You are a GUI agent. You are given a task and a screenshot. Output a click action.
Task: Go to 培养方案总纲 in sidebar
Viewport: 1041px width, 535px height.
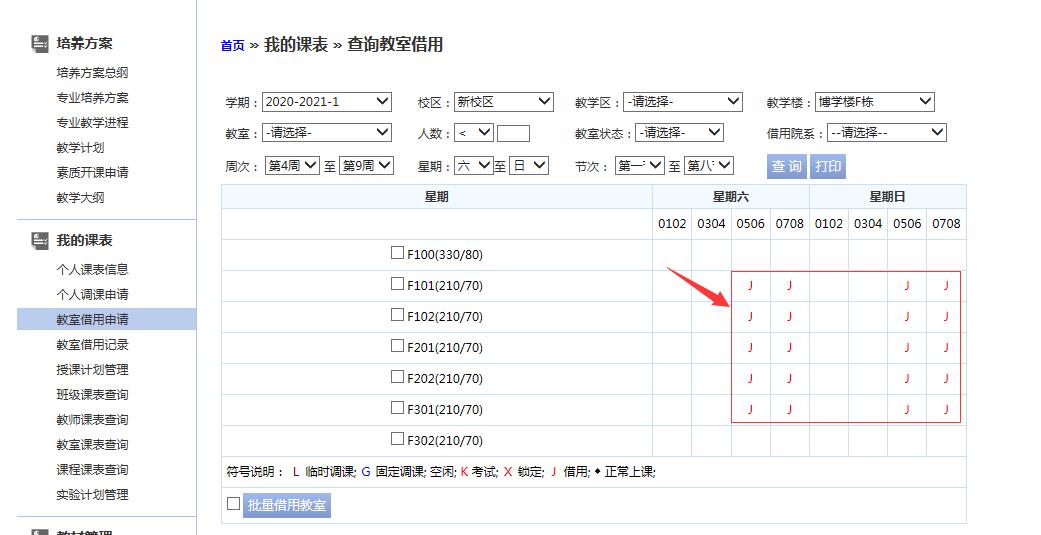(92, 73)
